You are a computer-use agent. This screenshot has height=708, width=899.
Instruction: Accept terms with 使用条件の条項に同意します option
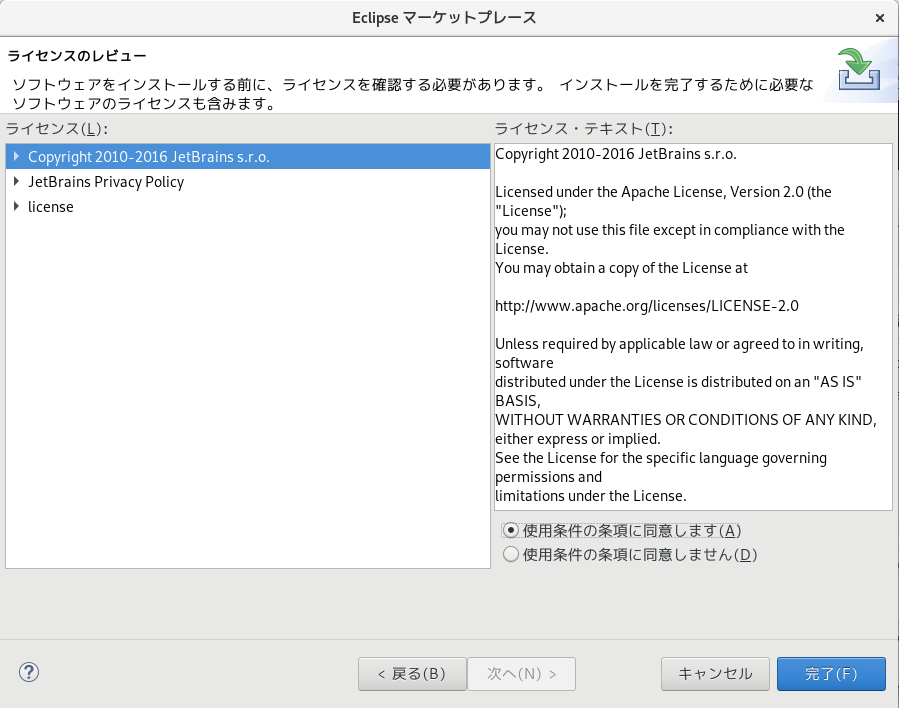pyautogui.click(x=512, y=530)
